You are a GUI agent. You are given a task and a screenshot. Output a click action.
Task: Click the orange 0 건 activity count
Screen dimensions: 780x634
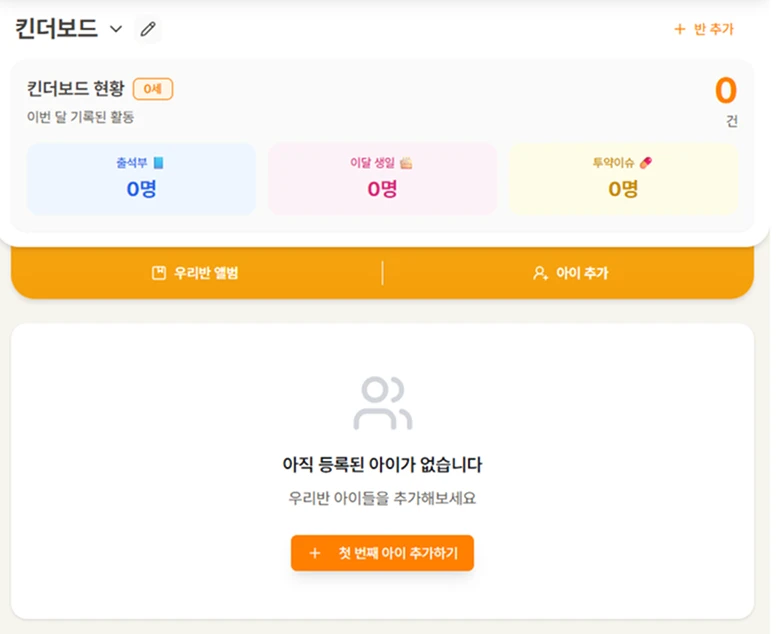tap(725, 92)
